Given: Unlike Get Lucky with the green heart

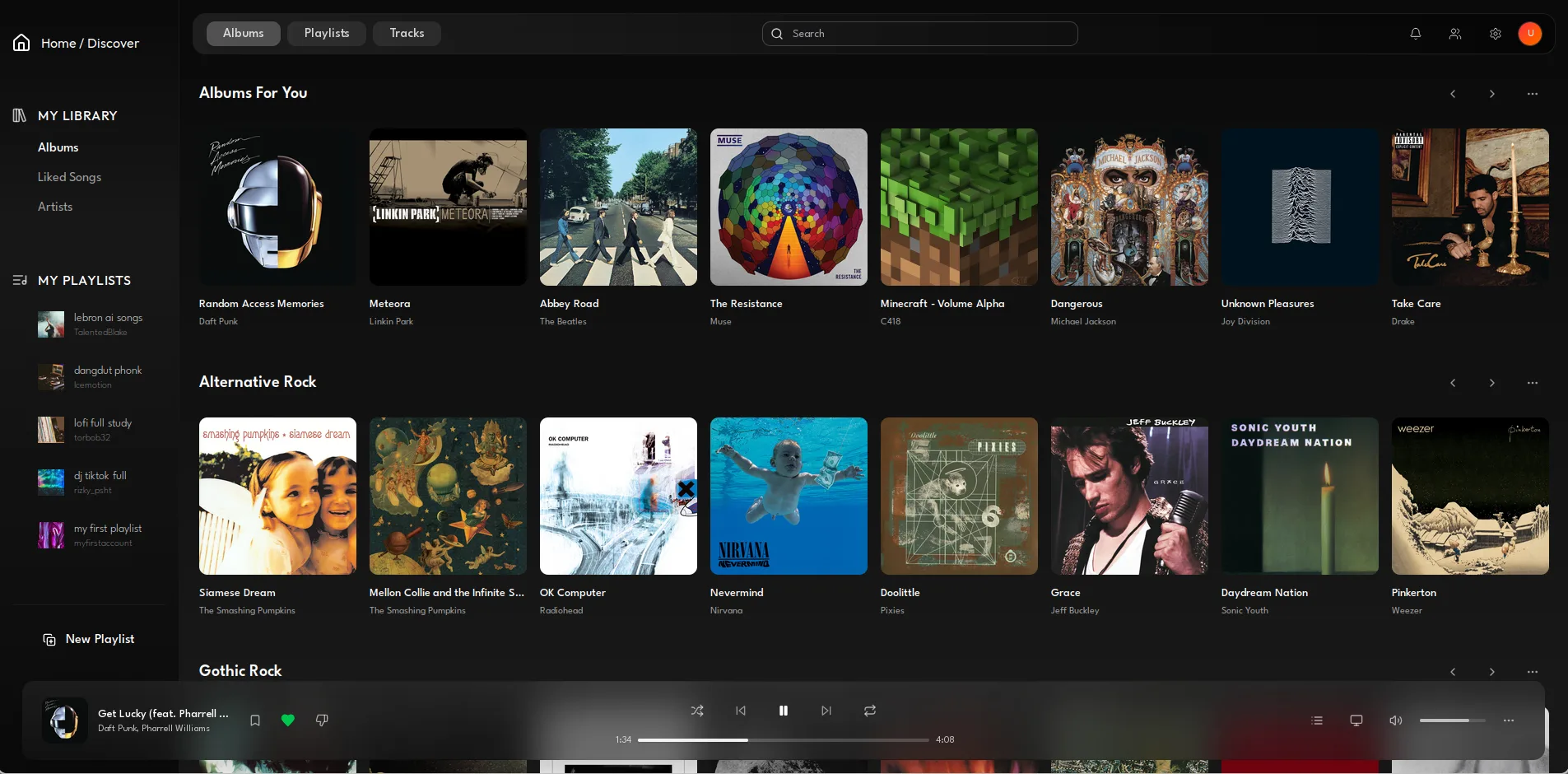Looking at the screenshot, I should pos(288,720).
